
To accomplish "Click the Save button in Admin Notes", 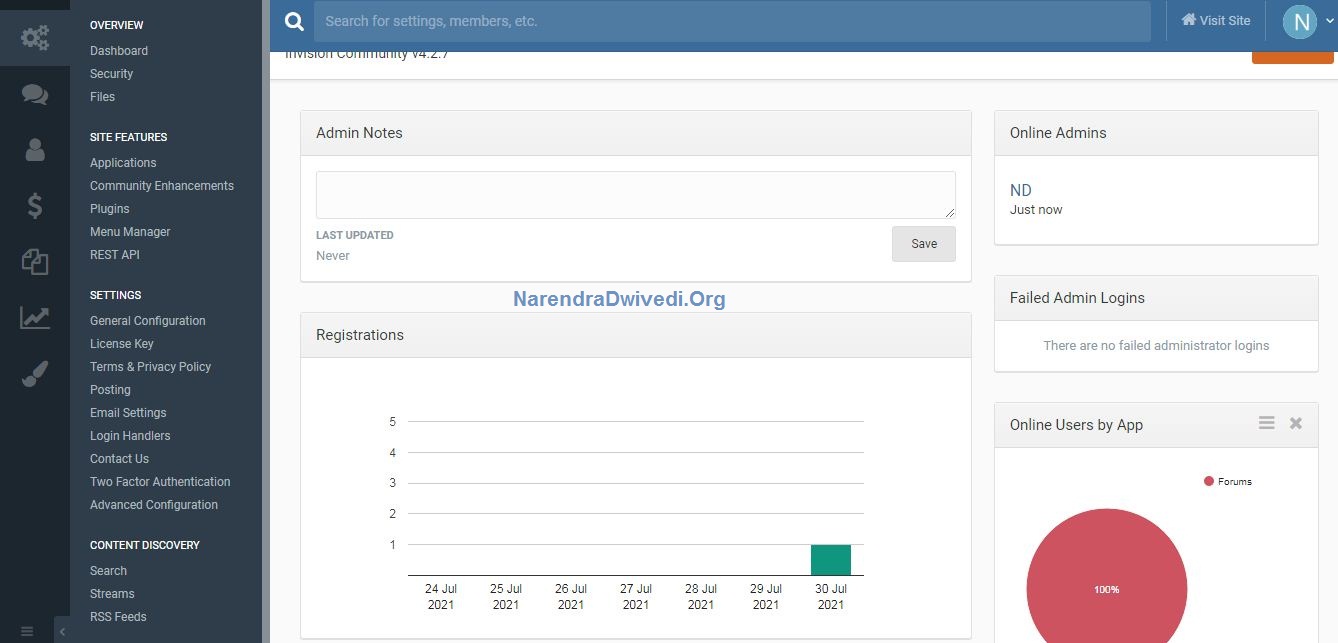I will [x=922, y=243].
